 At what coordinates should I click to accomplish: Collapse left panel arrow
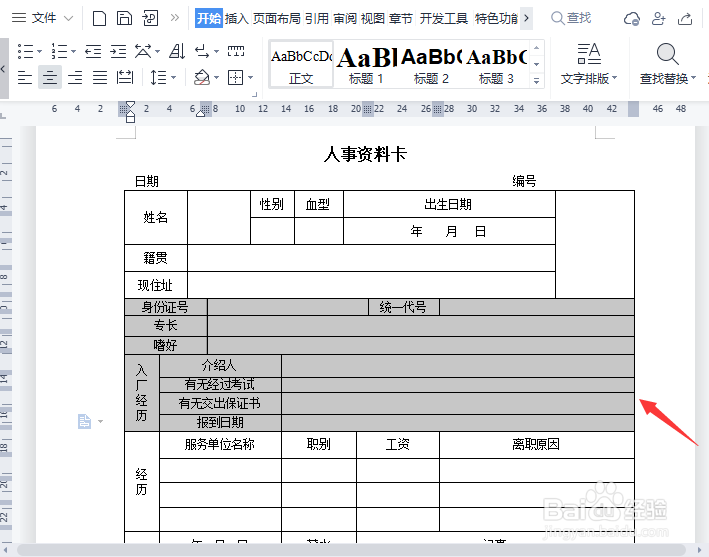pos(4,68)
